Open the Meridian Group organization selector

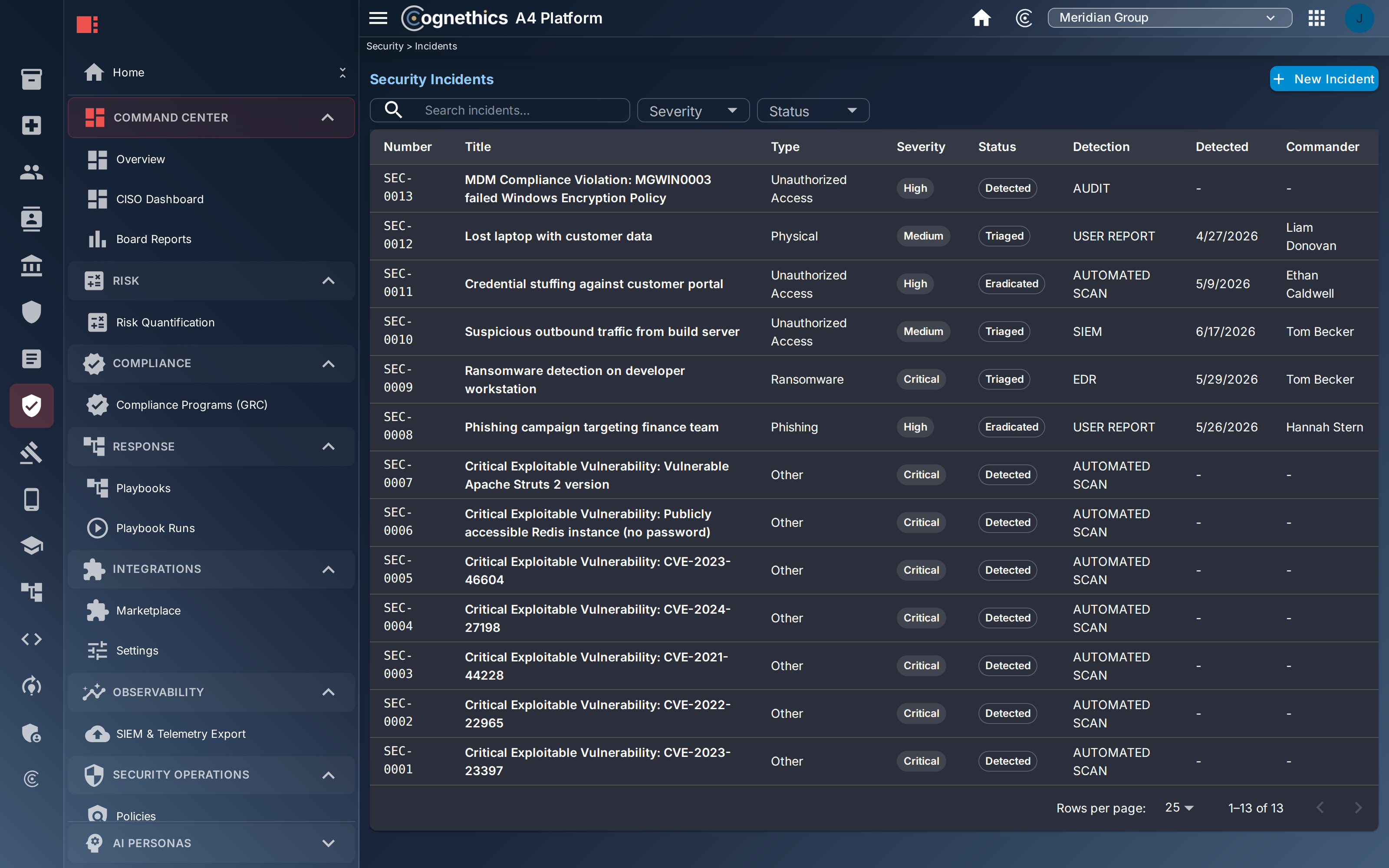(1169, 18)
